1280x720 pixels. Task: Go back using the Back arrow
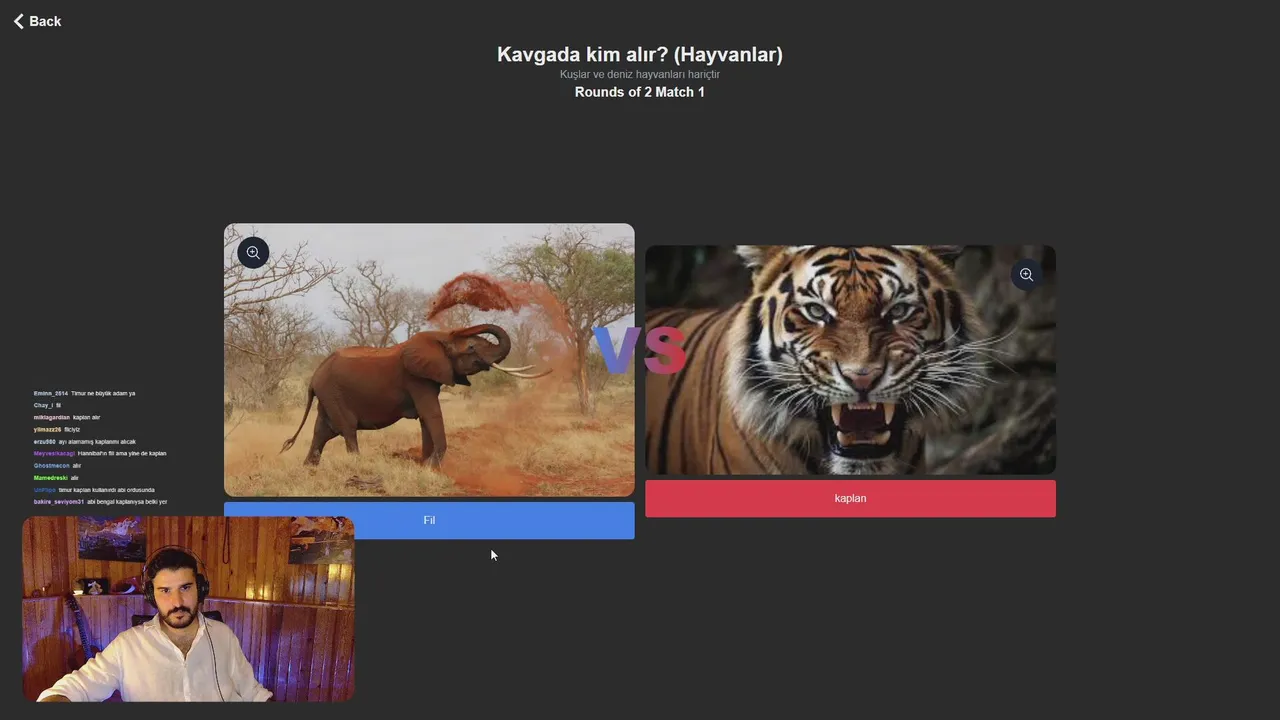click(x=37, y=21)
